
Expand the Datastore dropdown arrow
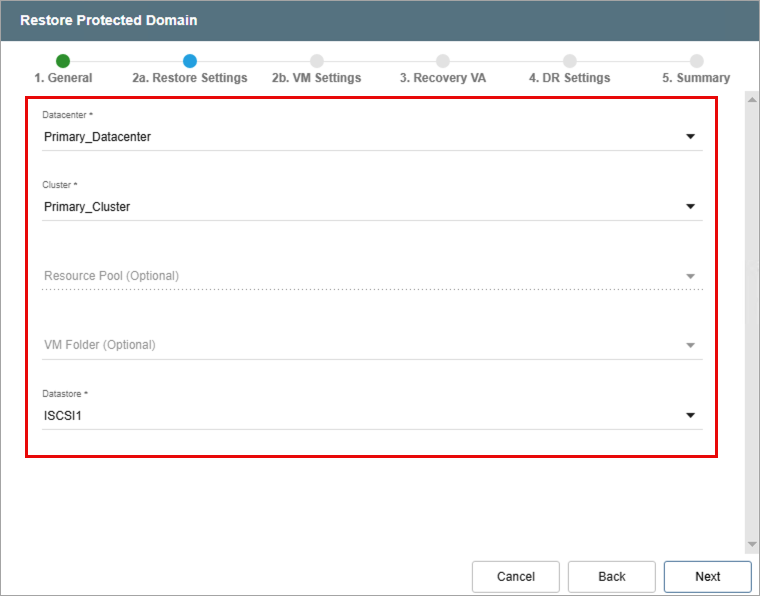click(x=690, y=416)
